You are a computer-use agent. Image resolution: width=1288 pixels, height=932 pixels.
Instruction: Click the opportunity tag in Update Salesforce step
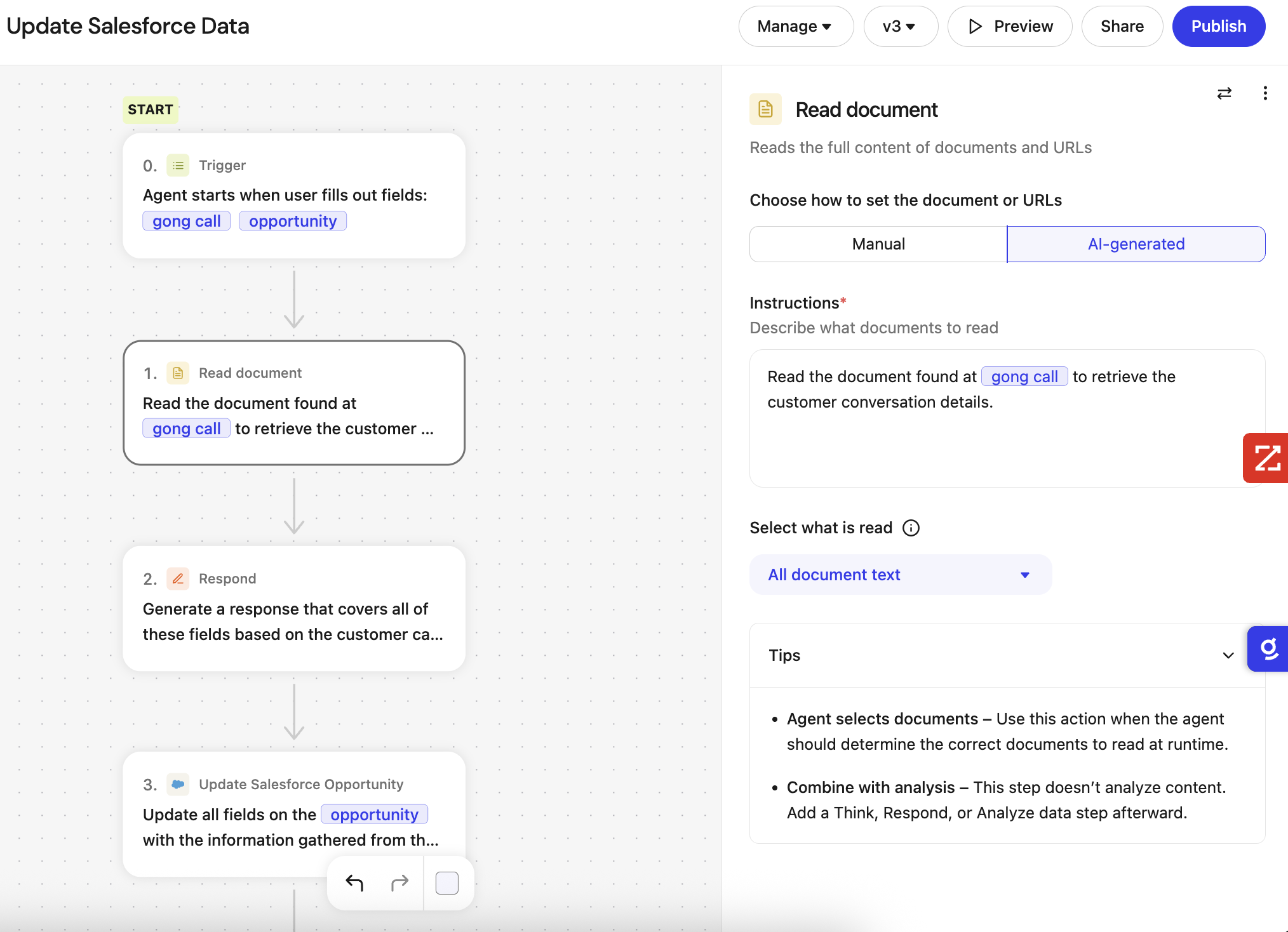(374, 815)
